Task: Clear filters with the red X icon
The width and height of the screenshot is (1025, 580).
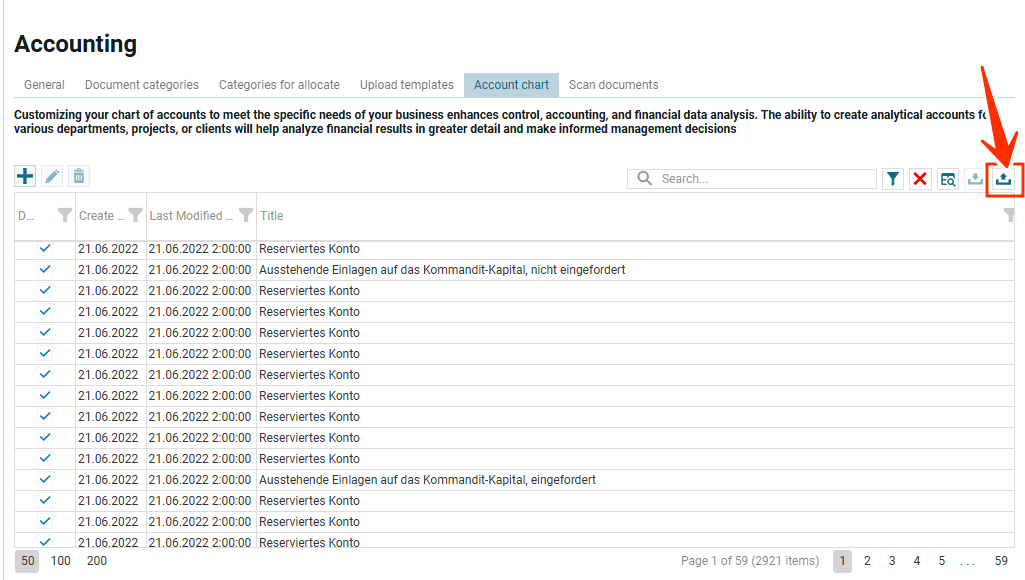Action: coord(920,179)
